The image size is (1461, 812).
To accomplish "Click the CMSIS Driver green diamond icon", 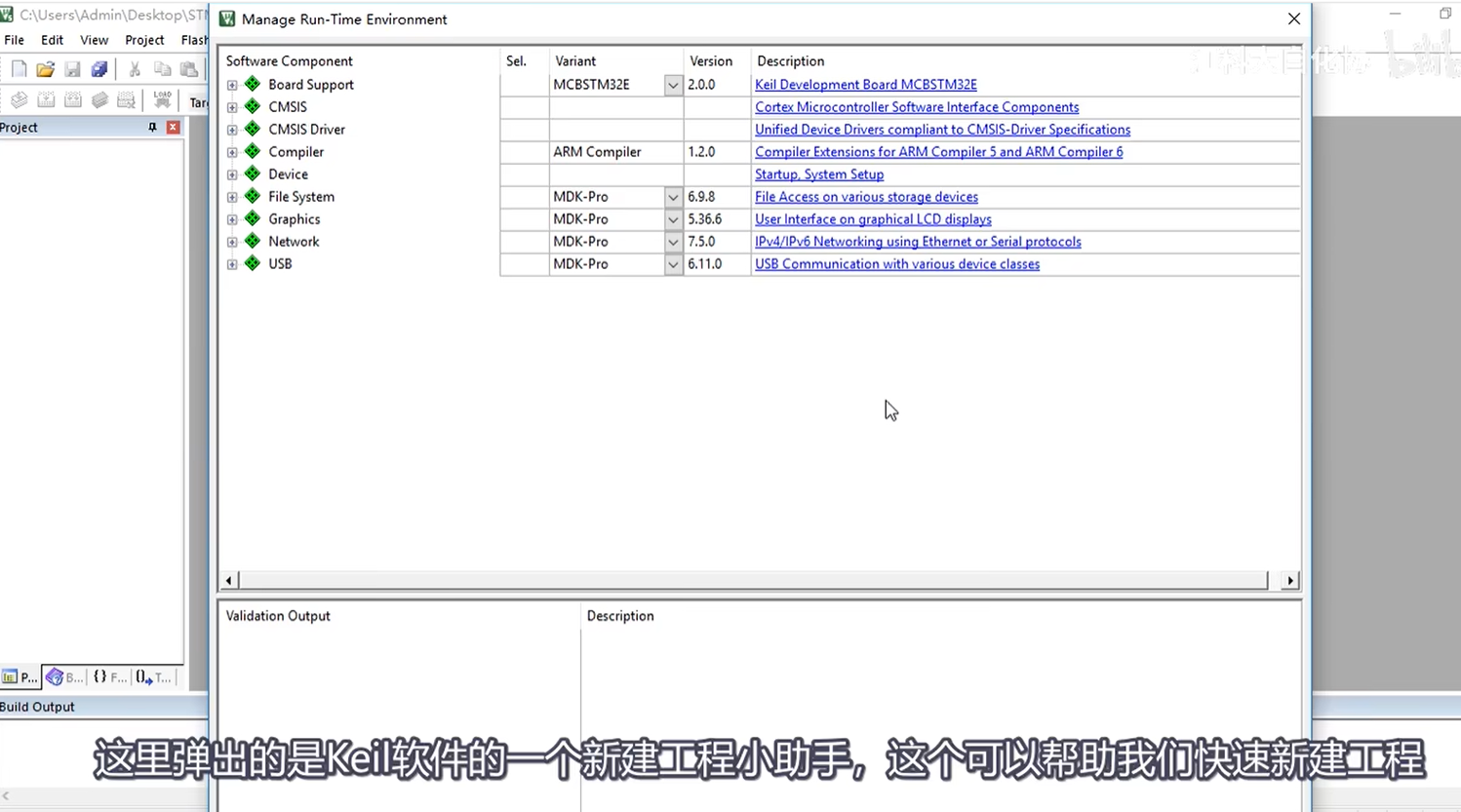I will coord(253,129).
